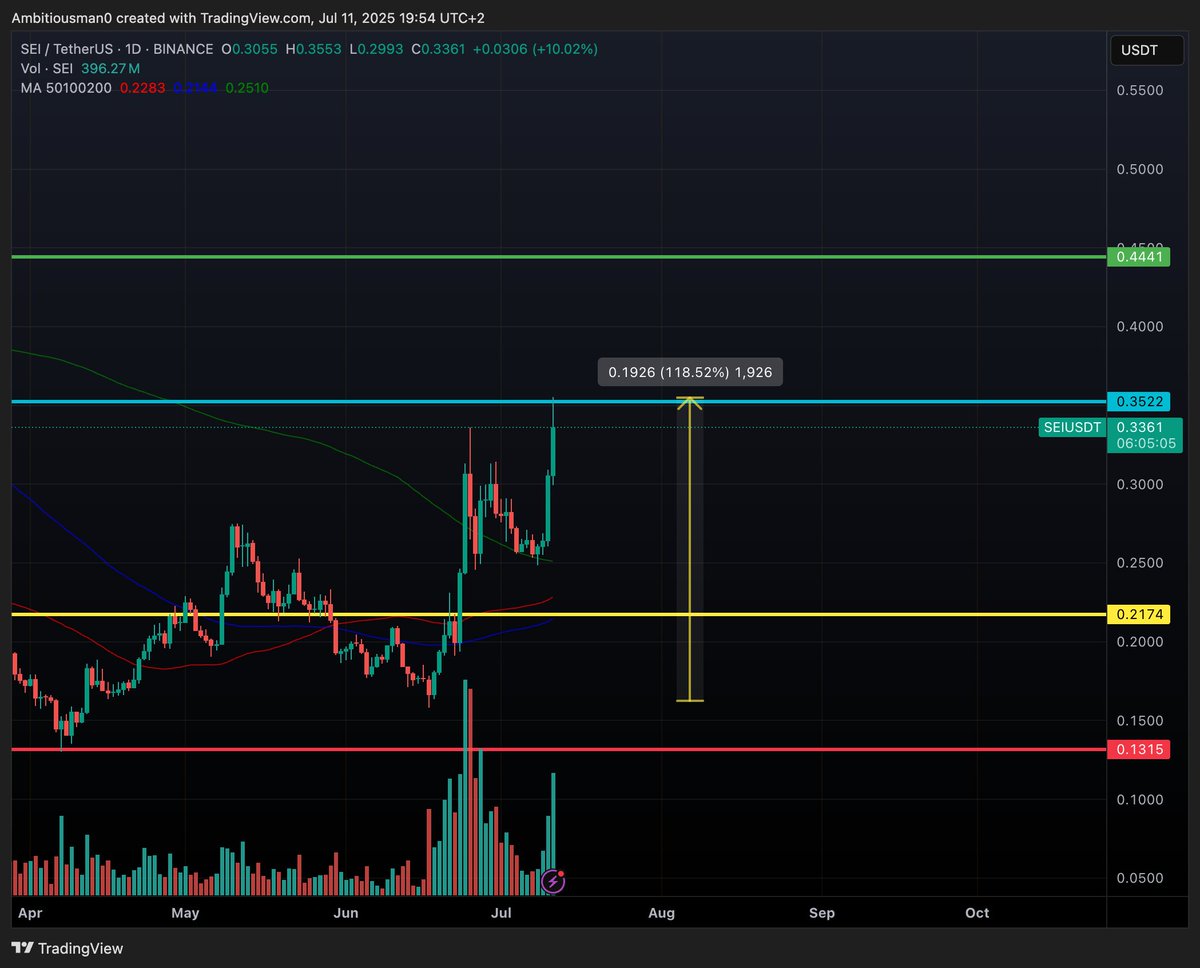
Task: Click the open price value O0.3055
Action: pos(252,49)
